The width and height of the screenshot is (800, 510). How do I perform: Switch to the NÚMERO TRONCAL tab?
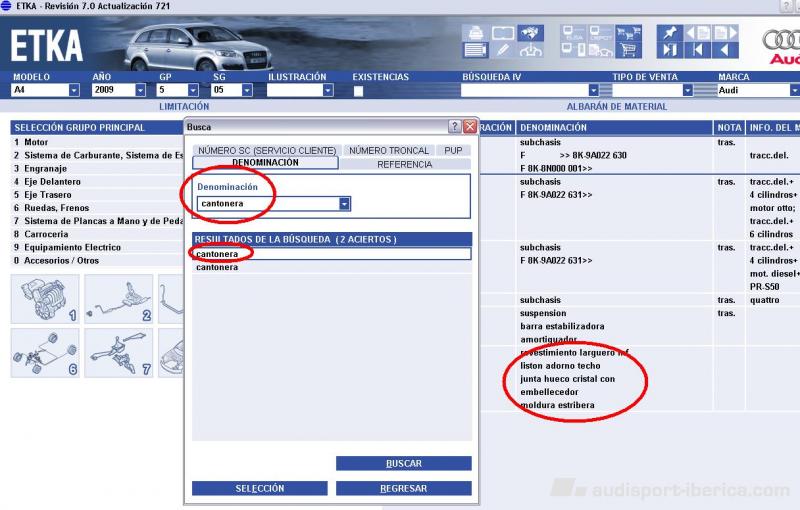(x=389, y=150)
